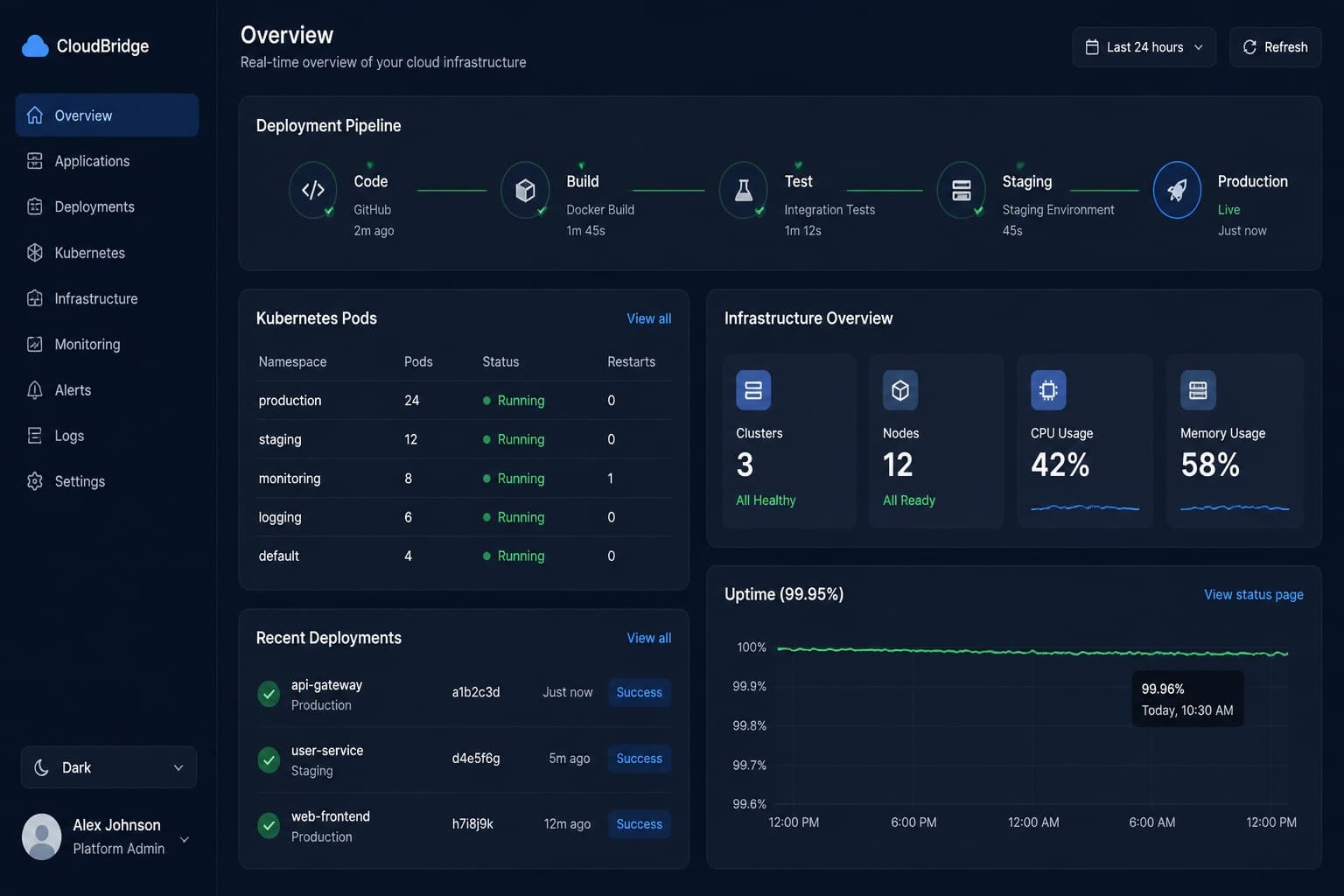The width and height of the screenshot is (1344, 896).
Task: Click View all for Recent Deployments
Action: click(x=648, y=638)
